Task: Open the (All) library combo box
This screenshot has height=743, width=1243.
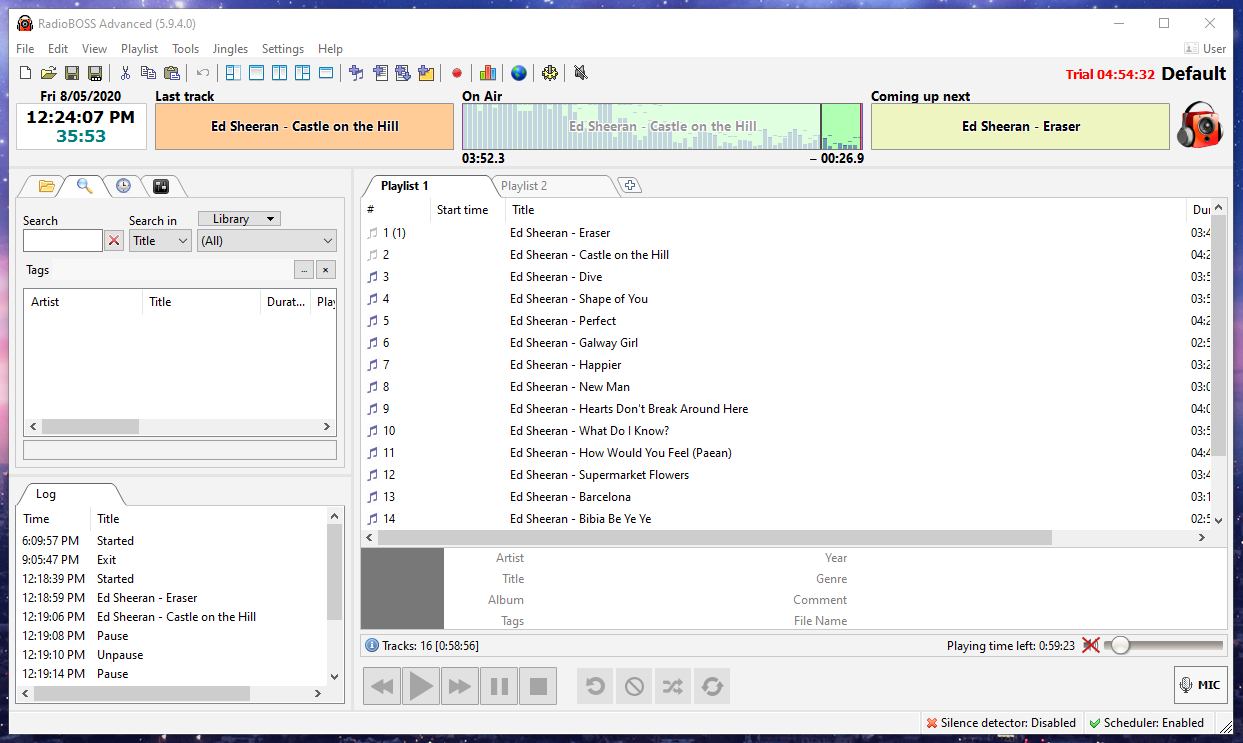Action: pos(267,241)
